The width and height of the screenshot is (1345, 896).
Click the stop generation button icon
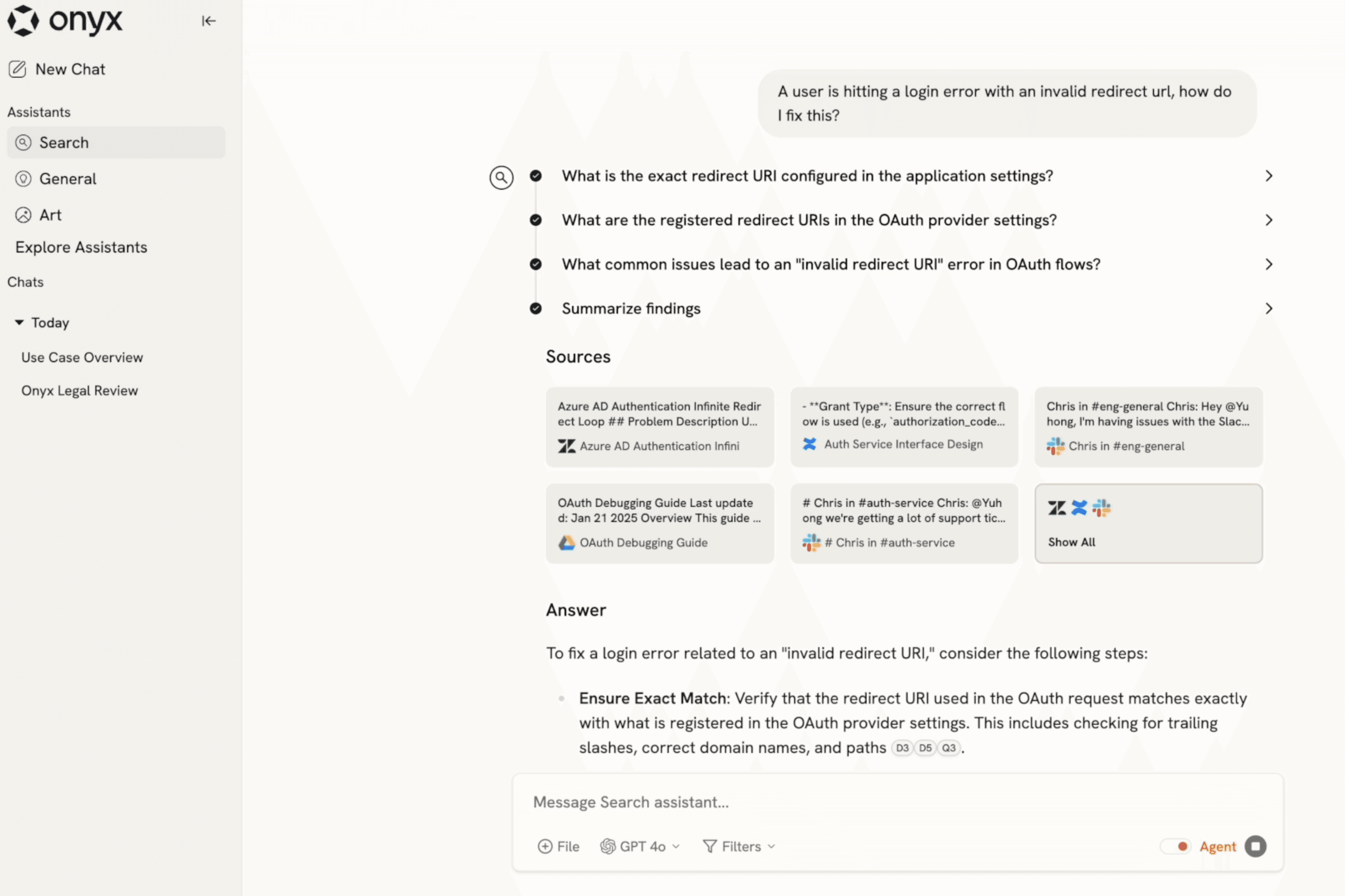(x=1255, y=846)
